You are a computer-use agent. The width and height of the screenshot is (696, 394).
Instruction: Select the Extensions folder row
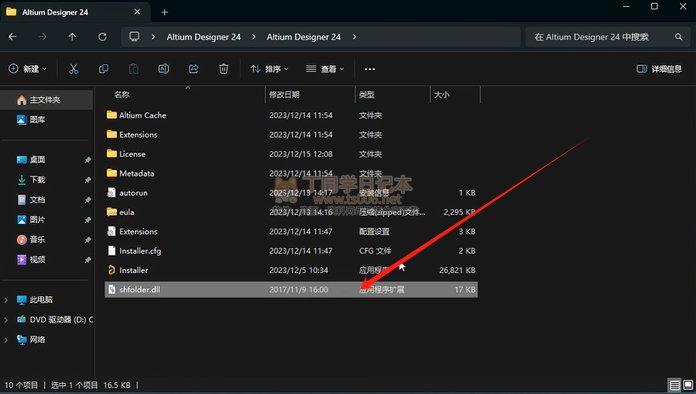(291, 134)
